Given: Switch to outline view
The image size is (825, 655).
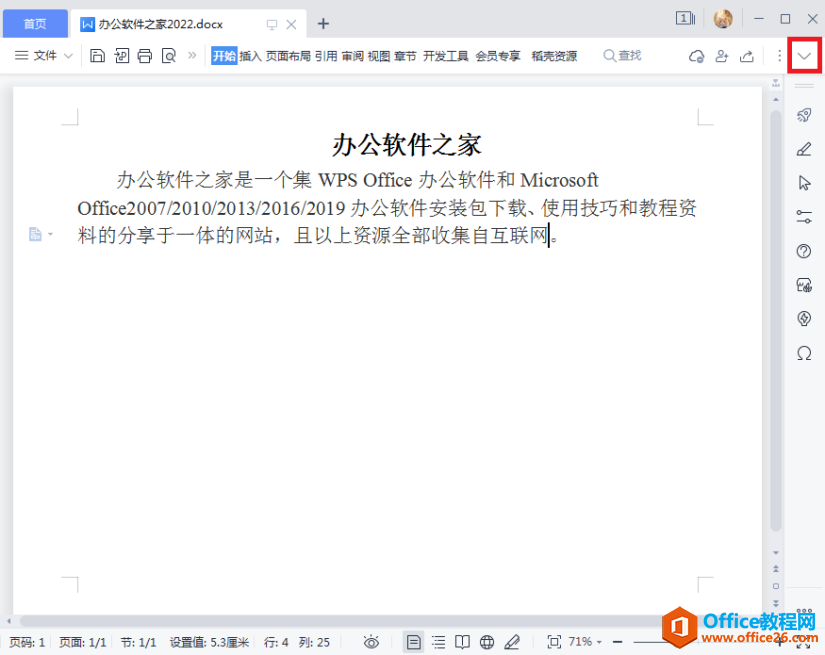Looking at the screenshot, I should pos(438,642).
